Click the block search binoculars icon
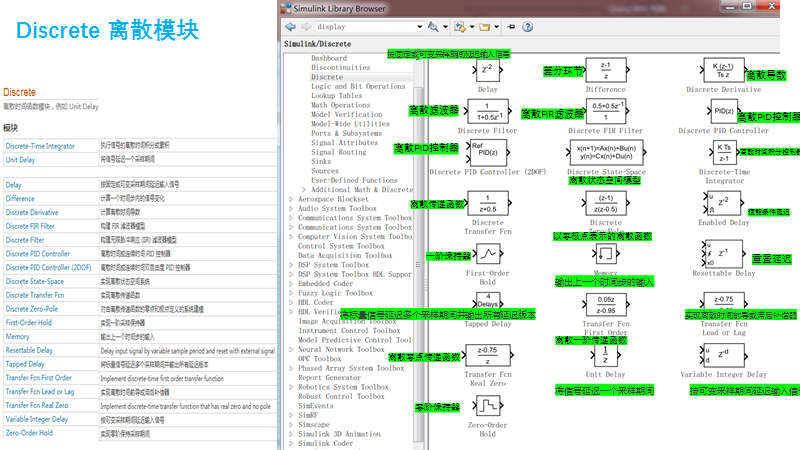Screen dimensions: 800x450 pos(433,27)
